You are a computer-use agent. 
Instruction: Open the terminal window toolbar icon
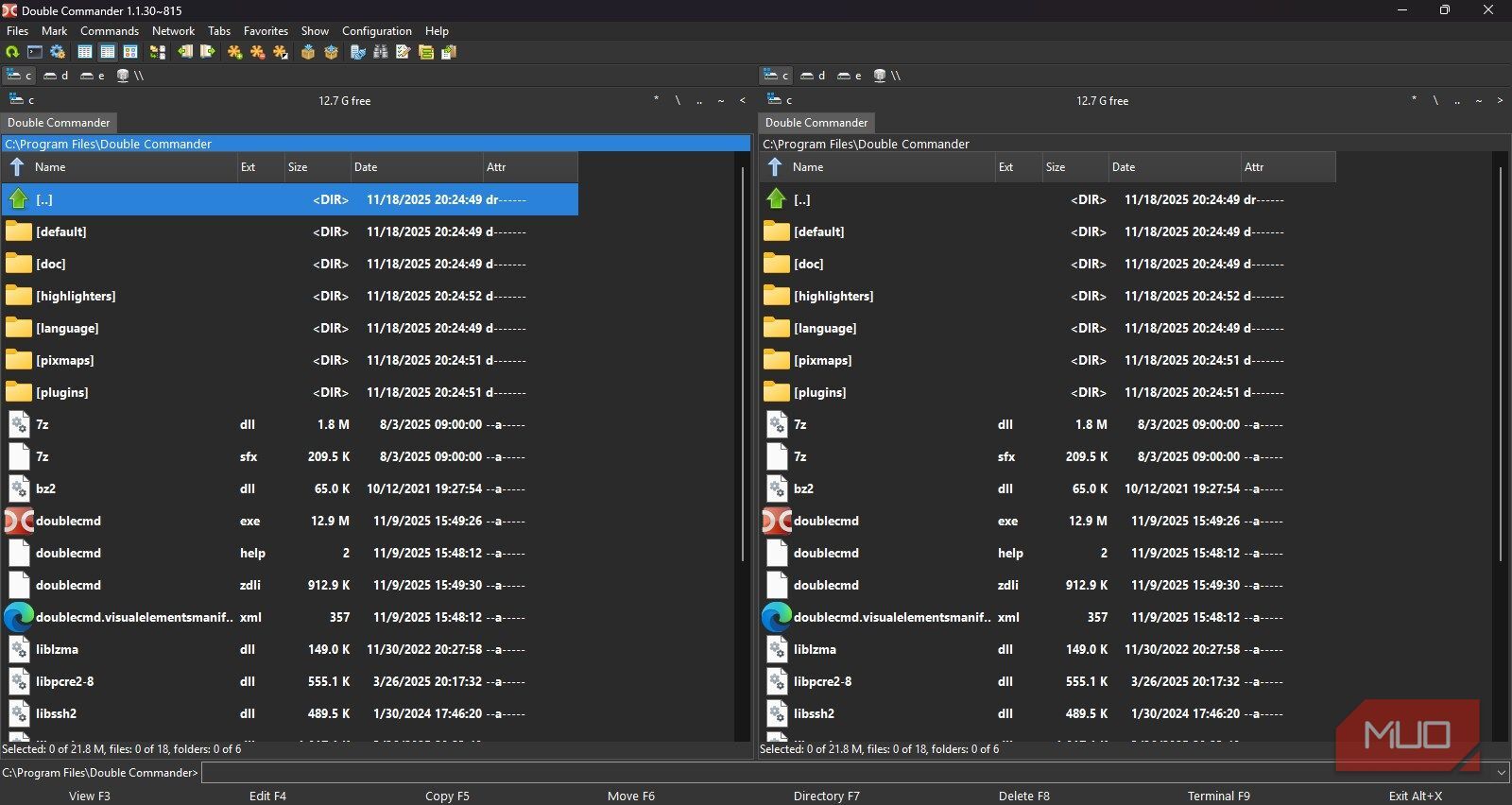[35, 52]
